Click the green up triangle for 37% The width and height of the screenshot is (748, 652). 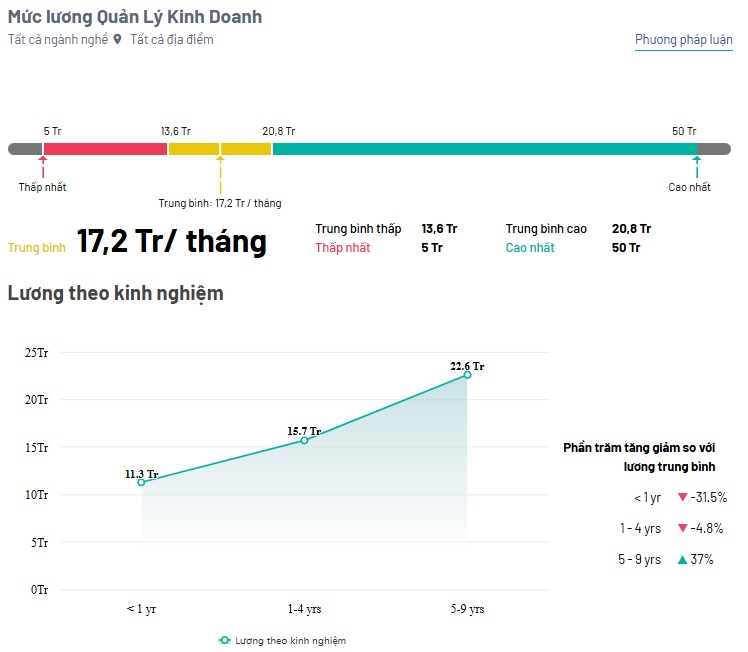click(683, 559)
